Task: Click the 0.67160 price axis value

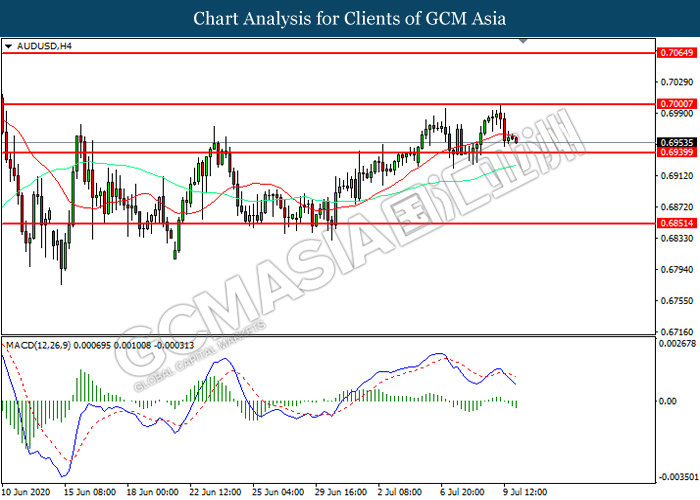Action: [677, 332]
